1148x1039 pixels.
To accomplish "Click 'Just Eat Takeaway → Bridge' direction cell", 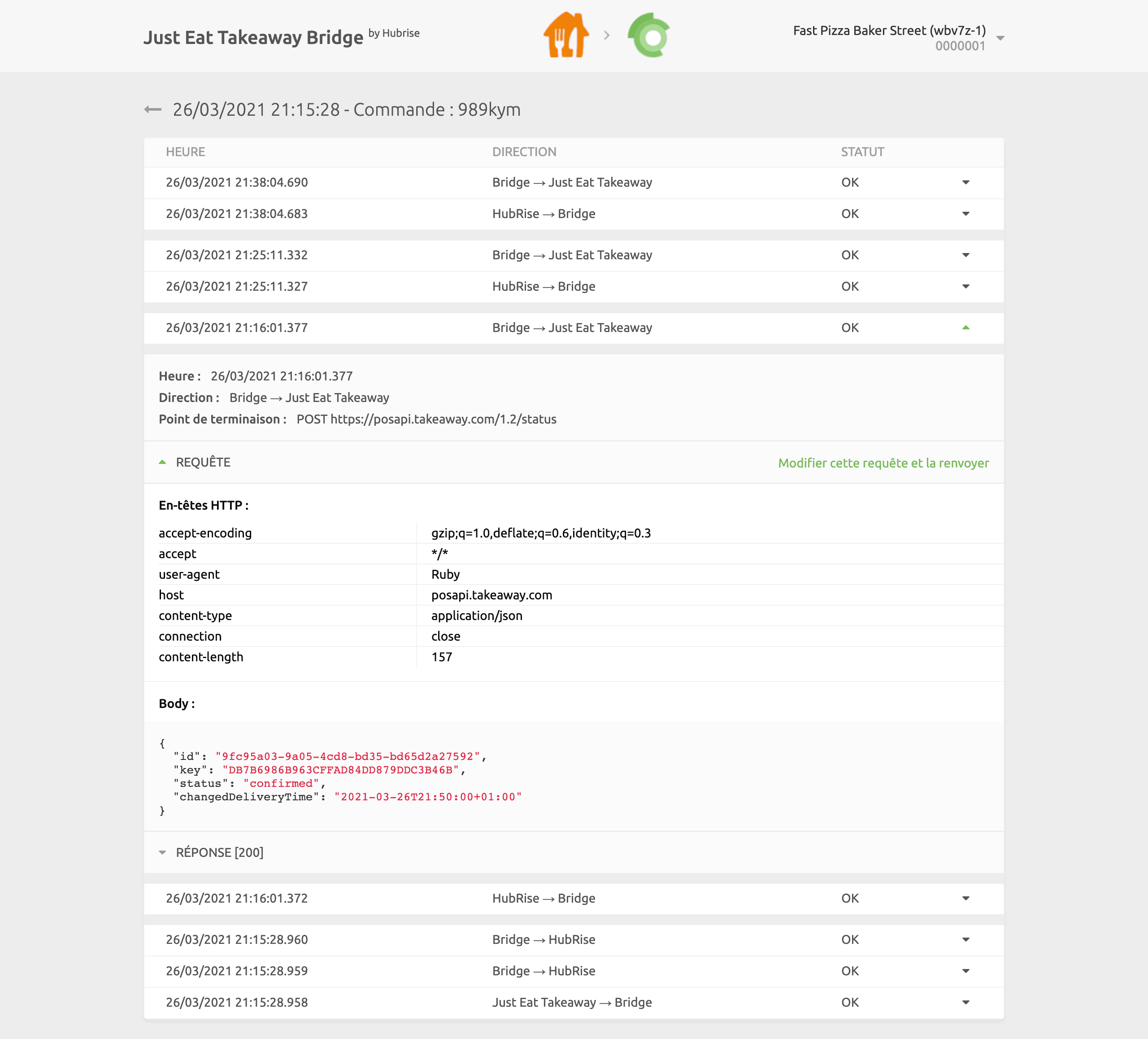I will (x=572, y=1002).
